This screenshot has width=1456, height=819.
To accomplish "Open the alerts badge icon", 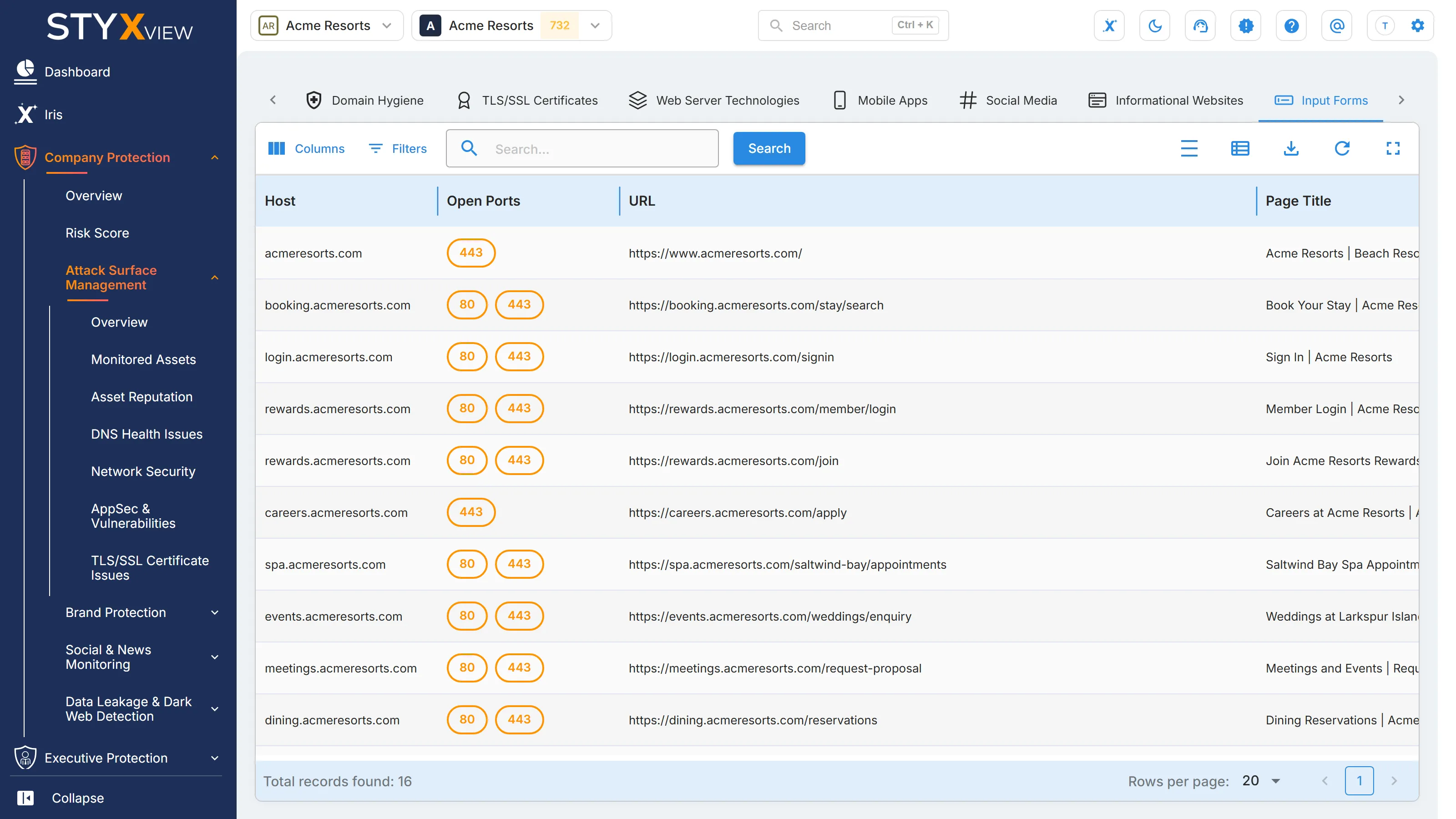I will (1246, 25).
